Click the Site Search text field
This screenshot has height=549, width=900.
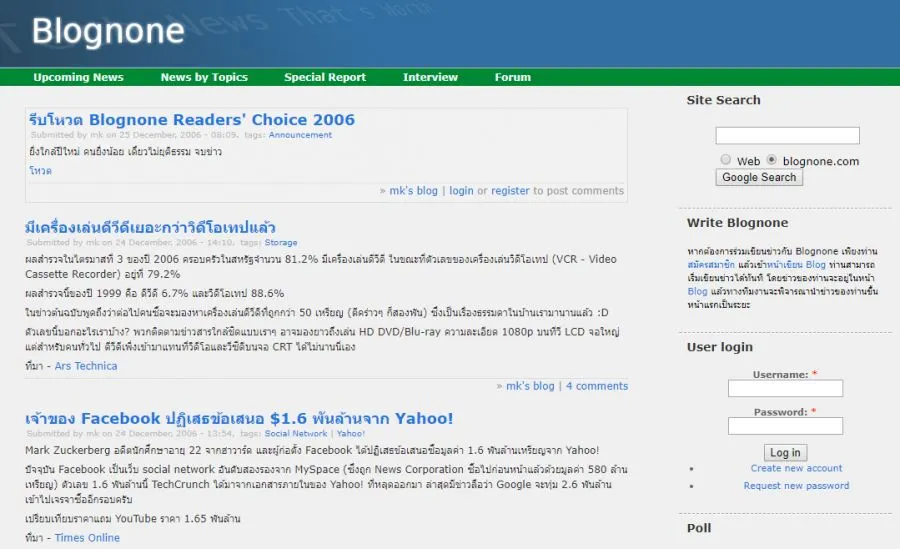tap(787, 136)
